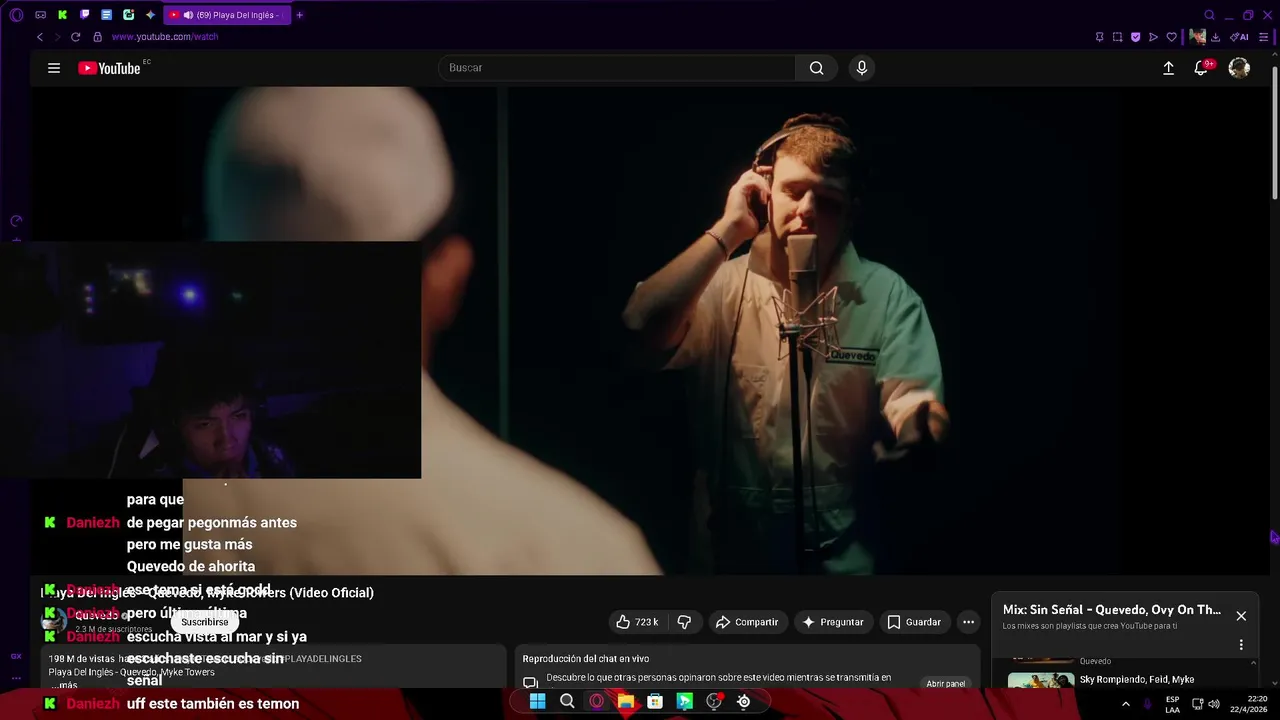Image resolution: width=1280 pixels, height=720 pixels.
Task: Click the www.youtube.com/watch address bar
Action: [165, 37]
